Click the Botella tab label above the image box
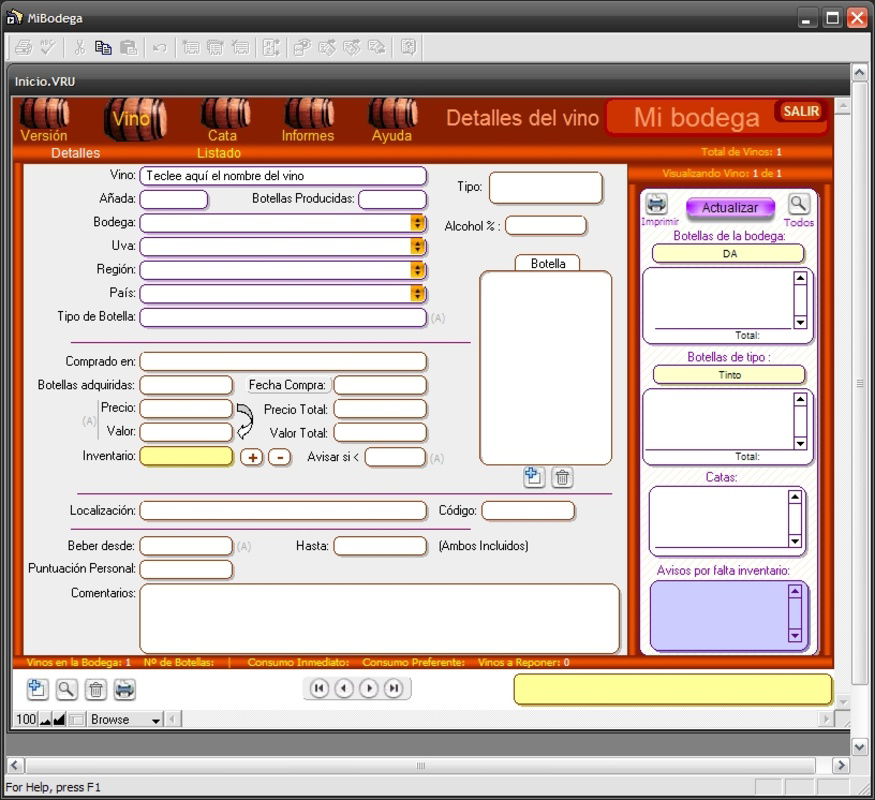Image resolution: width=875 pixels, height=800 pixels. pyautogui.click(x=547, y=263)
